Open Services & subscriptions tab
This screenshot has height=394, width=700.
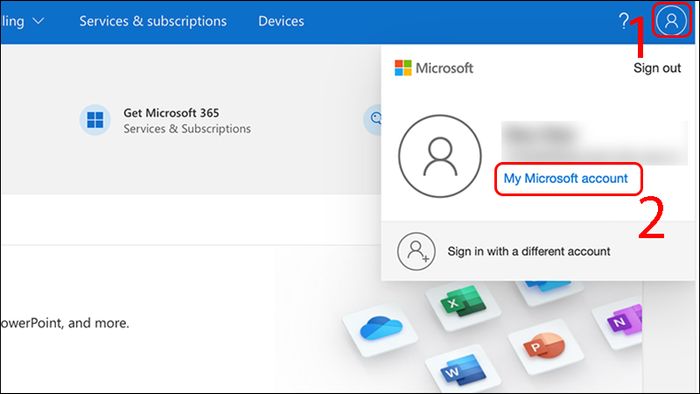[153, 21]
